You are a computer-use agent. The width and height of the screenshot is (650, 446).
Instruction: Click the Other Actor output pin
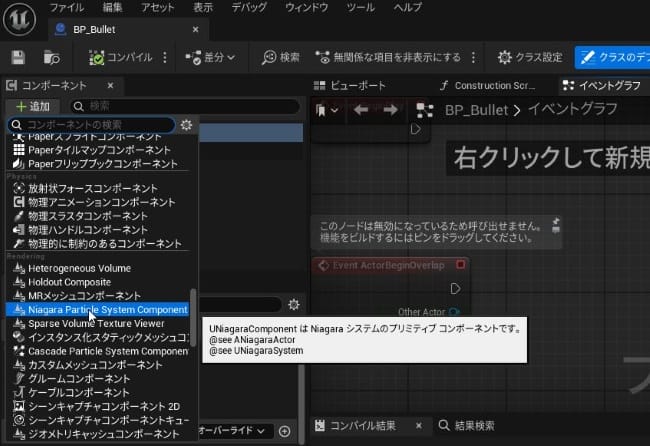tap(455, 312)
